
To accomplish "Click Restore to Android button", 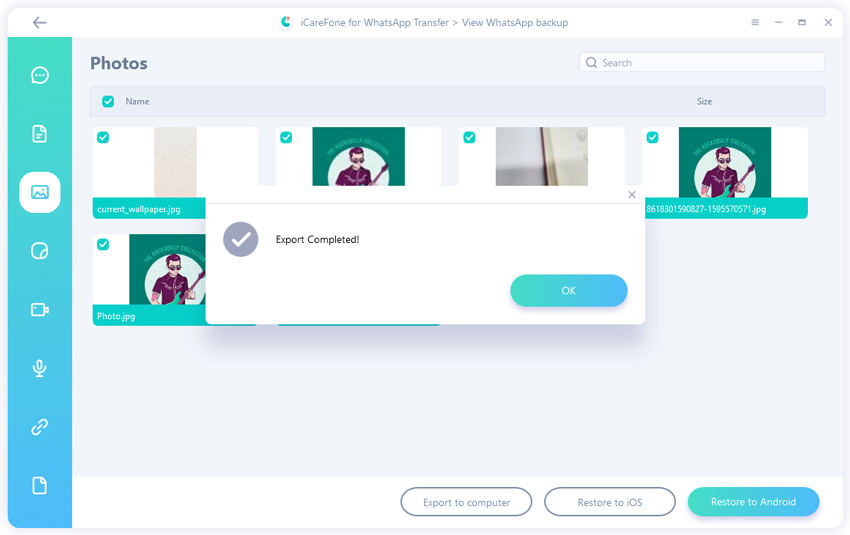I will (753, 502).
